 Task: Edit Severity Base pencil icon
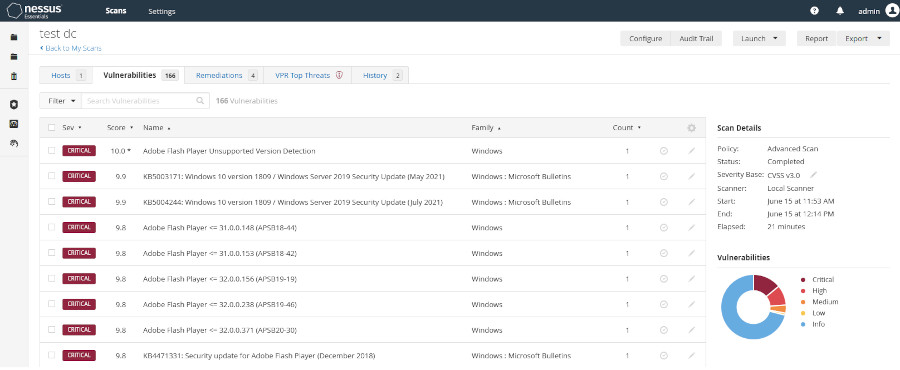pyautogui.click(x=813, y=174)
